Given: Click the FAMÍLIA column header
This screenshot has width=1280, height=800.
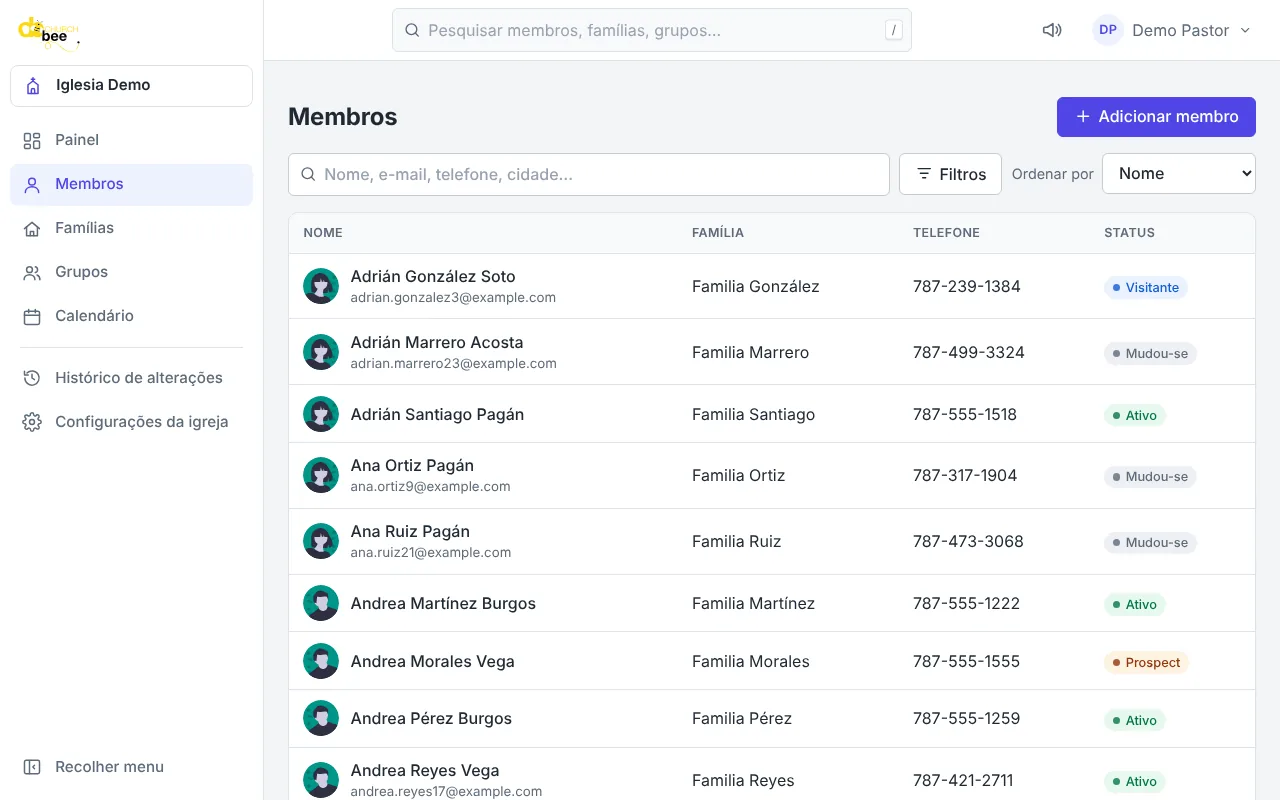Looking at the screenshot, I should pos(718,233).
